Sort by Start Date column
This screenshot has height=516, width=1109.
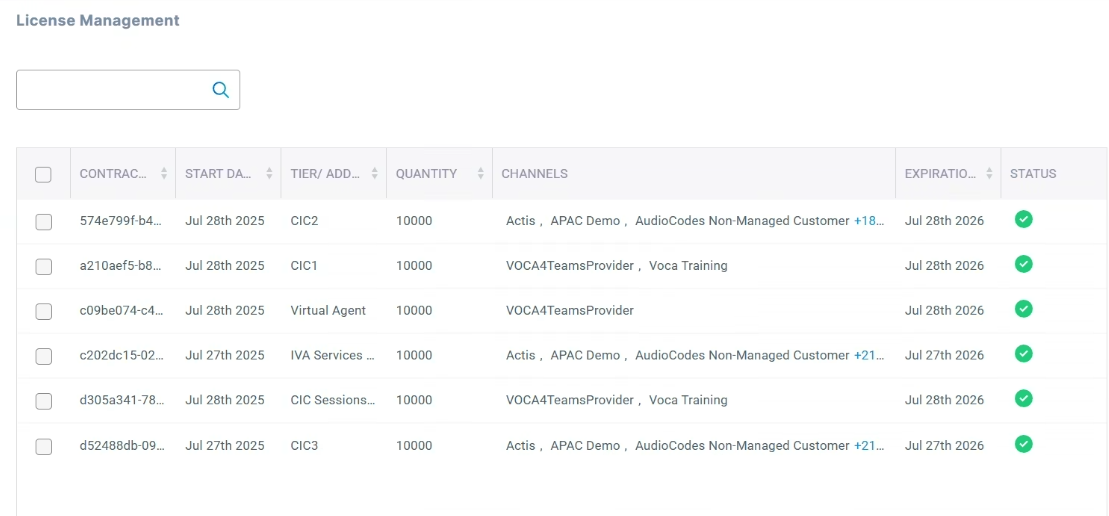tap(269, 174)
